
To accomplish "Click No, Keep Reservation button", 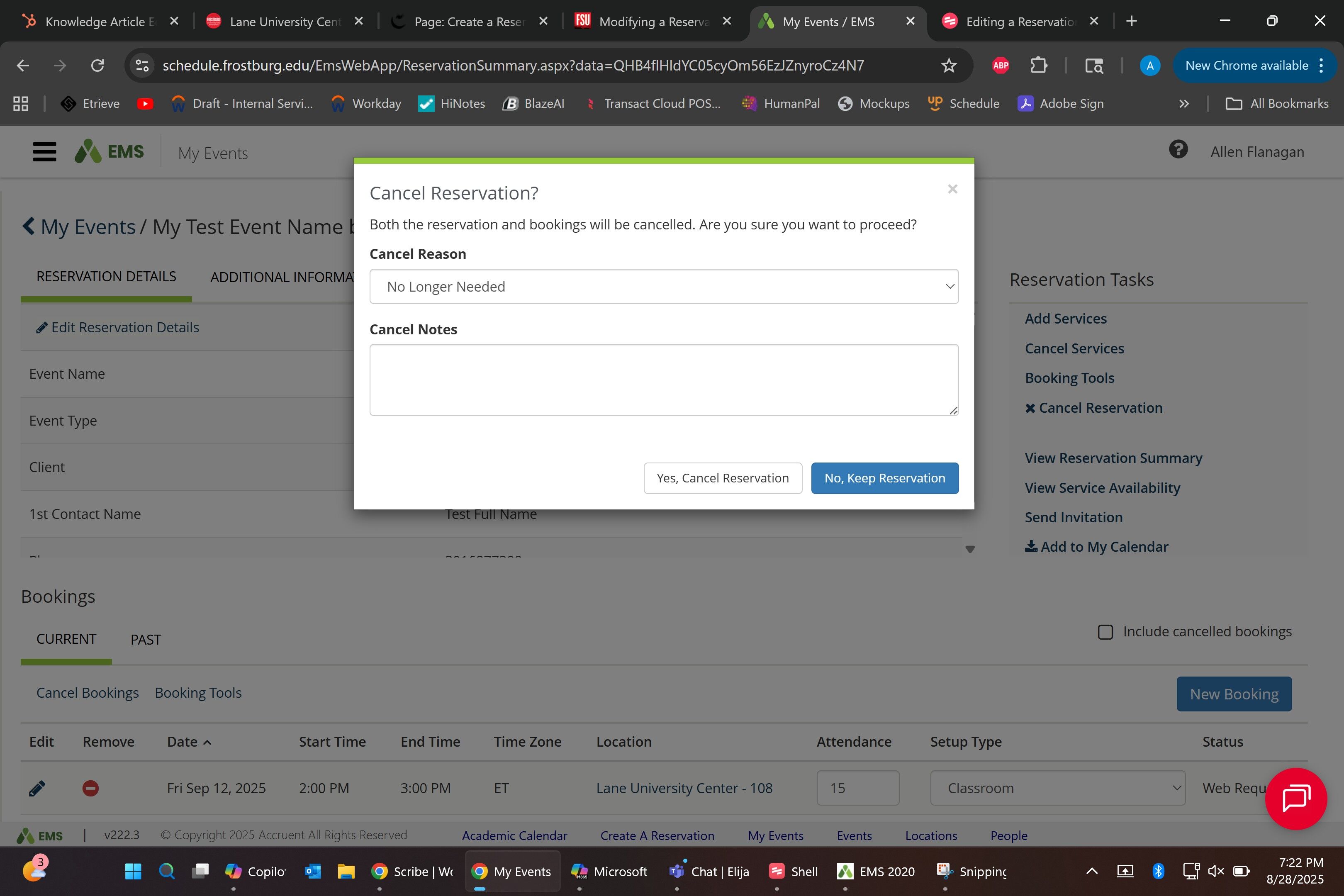I will tap(884, 478).
